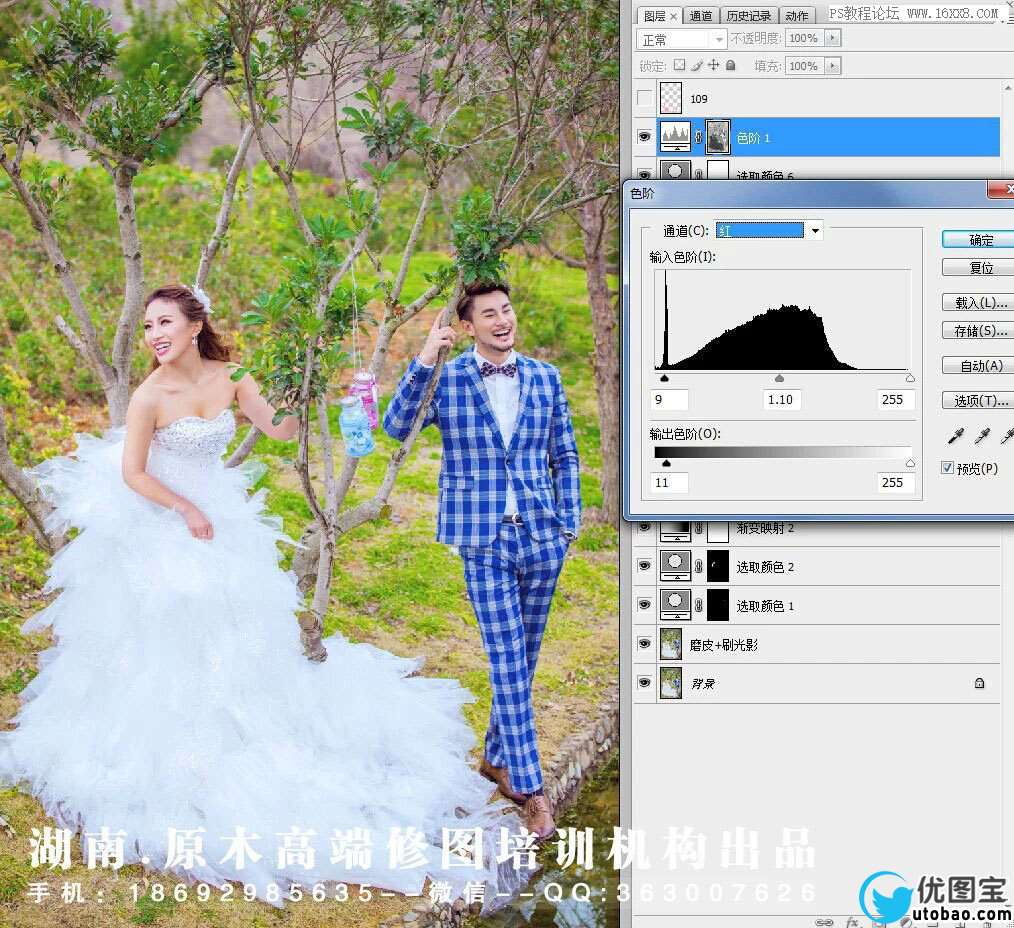Click the 复位 button

pos(980,267)
